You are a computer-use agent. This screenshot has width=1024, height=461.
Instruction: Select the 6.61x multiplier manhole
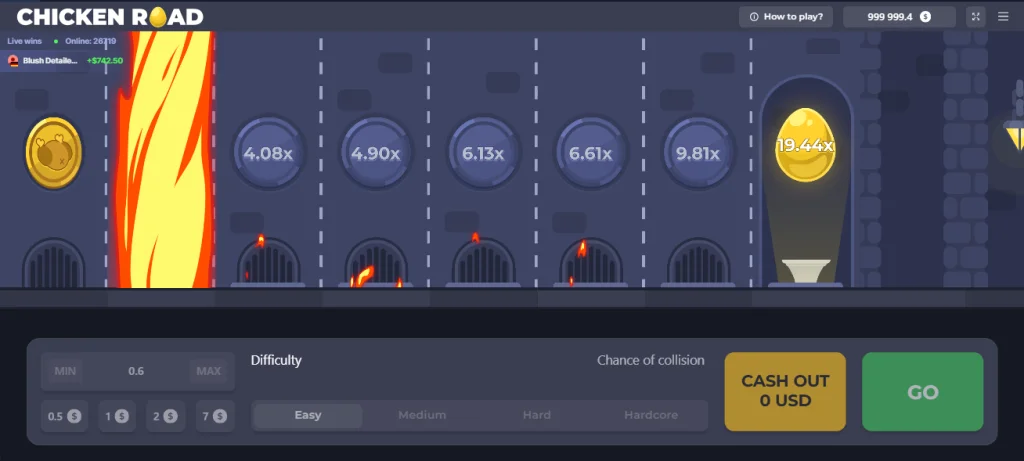pos(590,153)
